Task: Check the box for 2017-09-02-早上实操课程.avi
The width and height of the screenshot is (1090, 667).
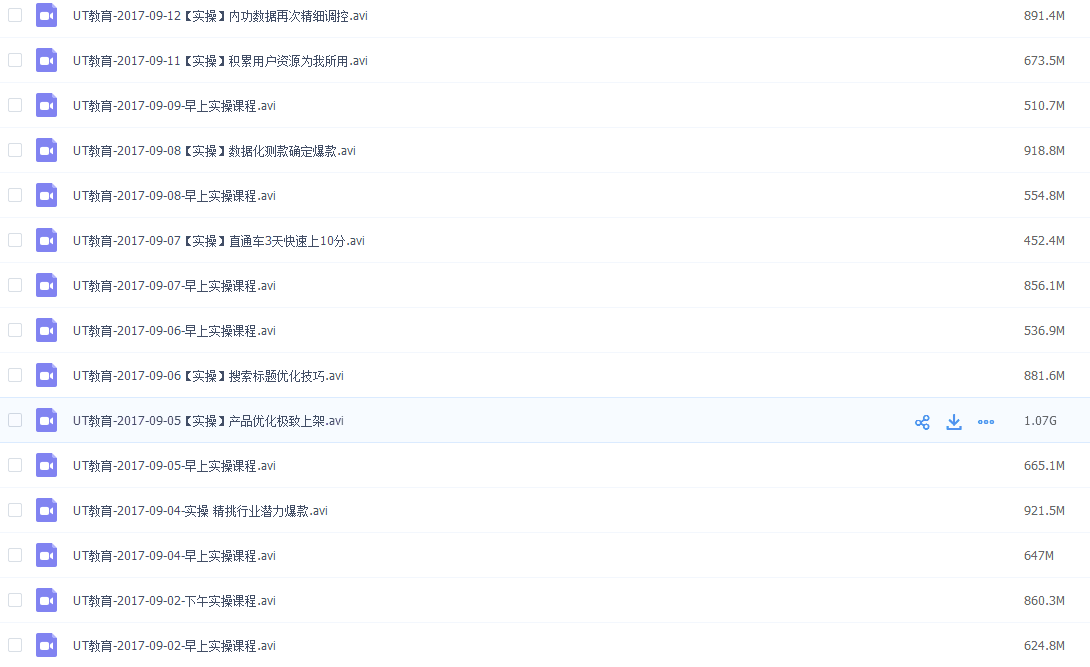Action: click(15, 645)
